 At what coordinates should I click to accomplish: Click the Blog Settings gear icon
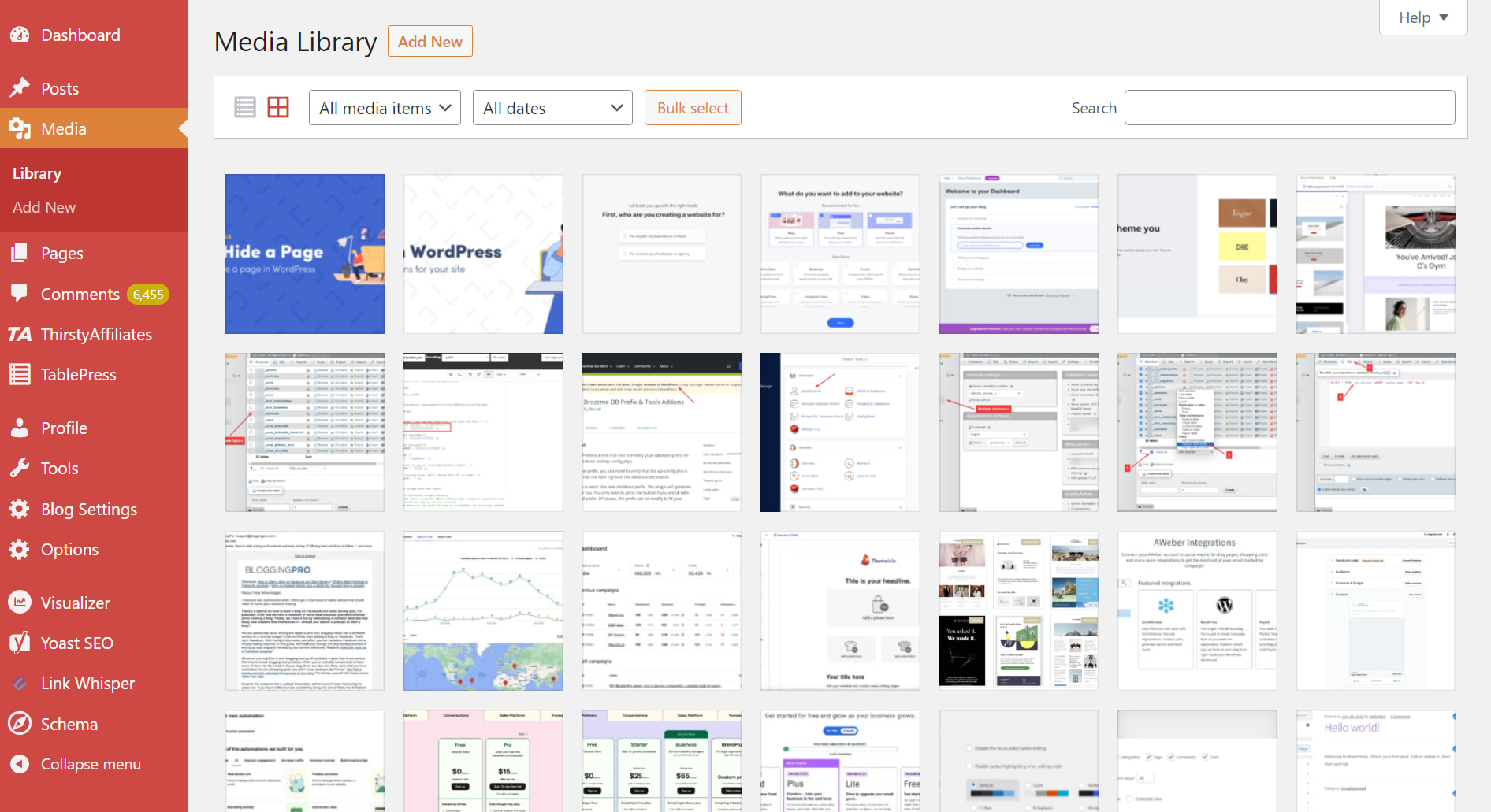click(20, 509)
